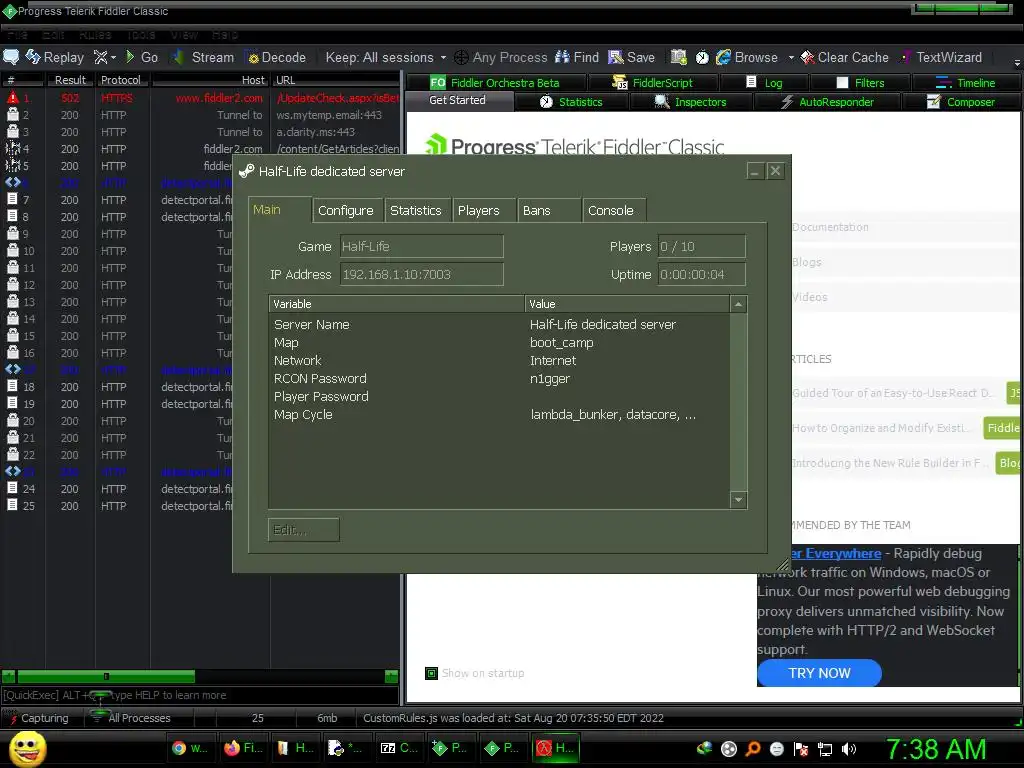Toggle the Show on startup checkbox

(x=431, y=673)
